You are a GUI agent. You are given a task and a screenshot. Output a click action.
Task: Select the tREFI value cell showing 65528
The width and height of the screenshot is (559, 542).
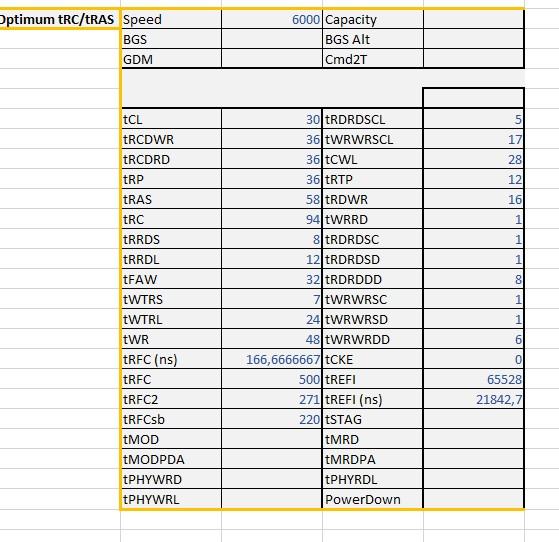[x=473, y=379]
